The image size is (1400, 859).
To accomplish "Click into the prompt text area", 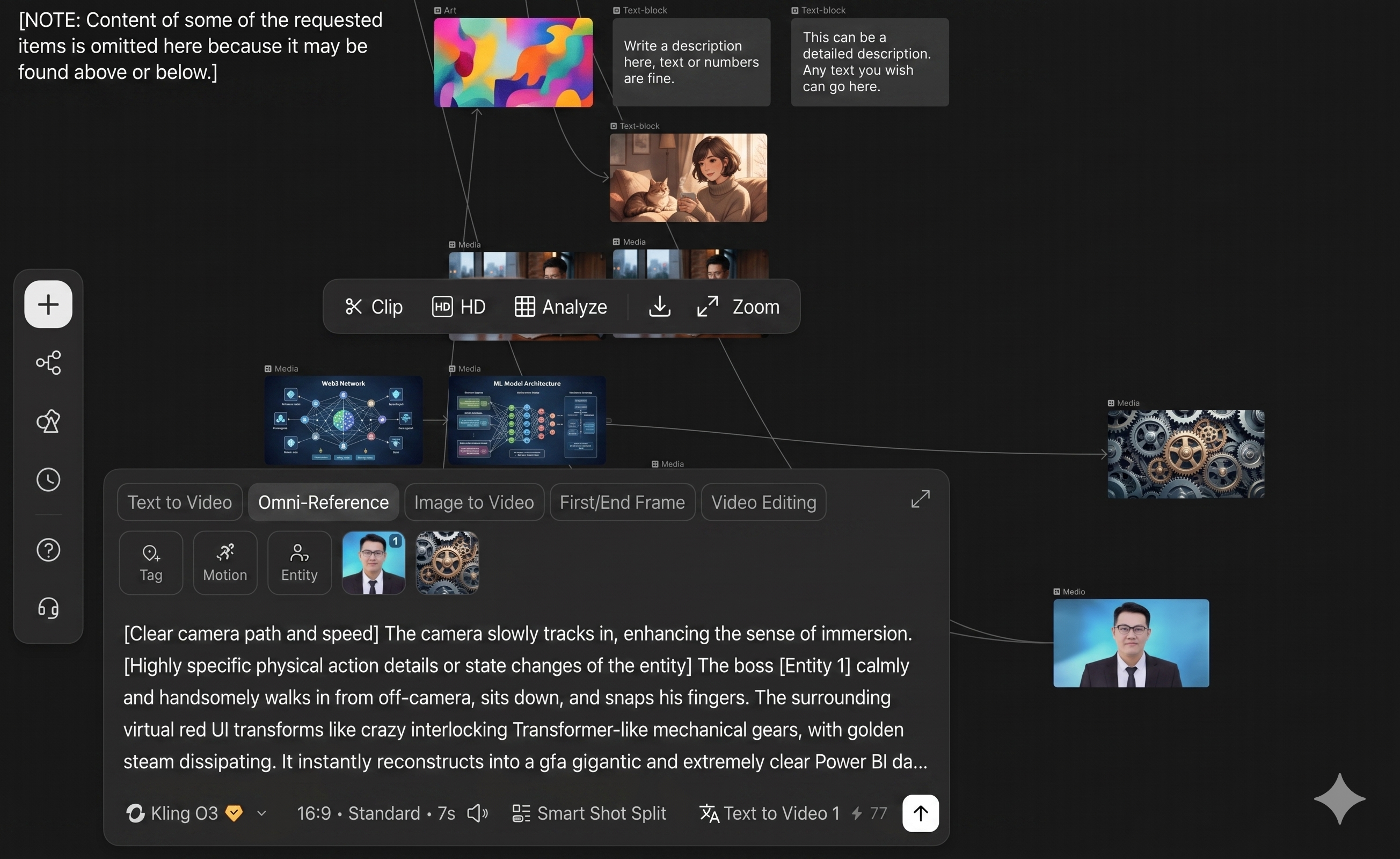I will [x=525, y=697].
